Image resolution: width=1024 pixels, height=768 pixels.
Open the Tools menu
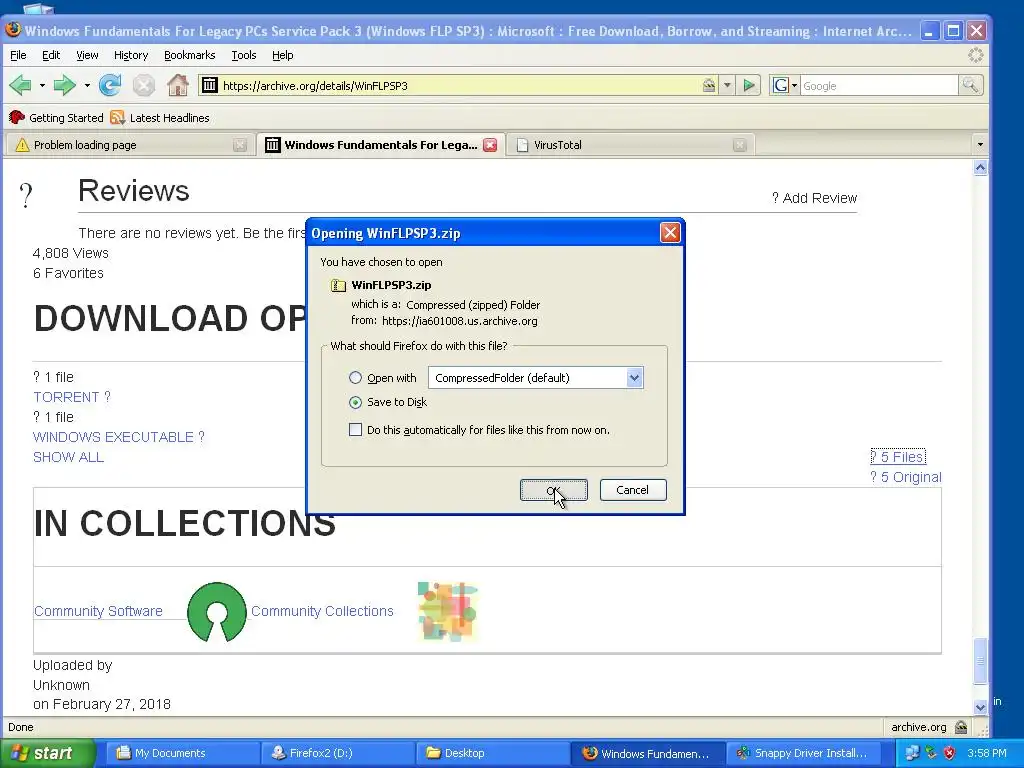click(244, 56)
